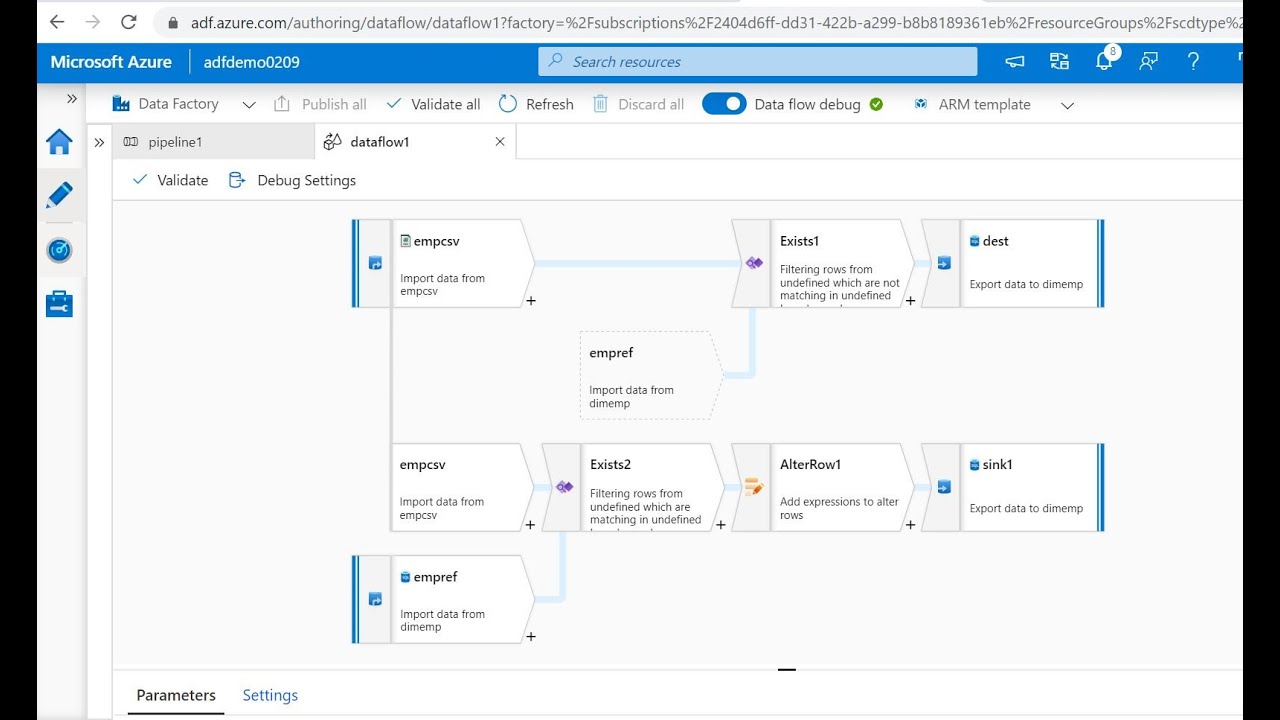Go back in the browser
Image resolution: width=1280 pixels, height=720 pixels.
click(57, 22)
